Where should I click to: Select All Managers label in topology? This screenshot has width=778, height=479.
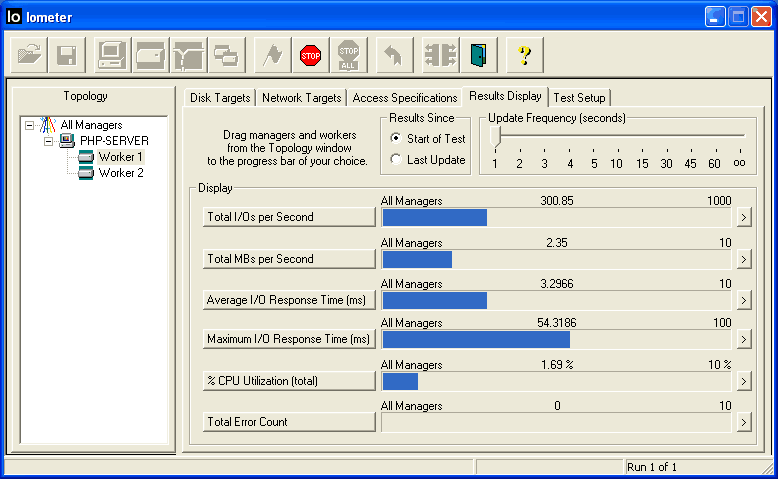[x=91, y=125]
